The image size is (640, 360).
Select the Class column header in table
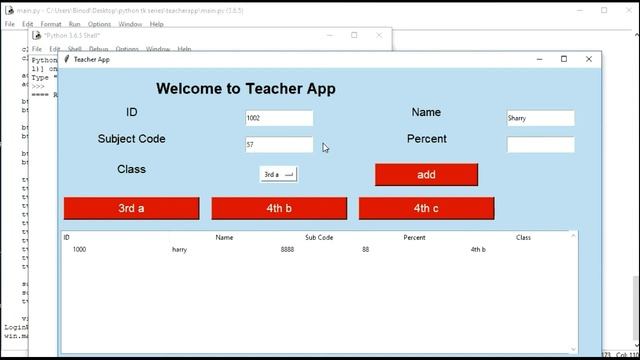click(x=523, y=237)
